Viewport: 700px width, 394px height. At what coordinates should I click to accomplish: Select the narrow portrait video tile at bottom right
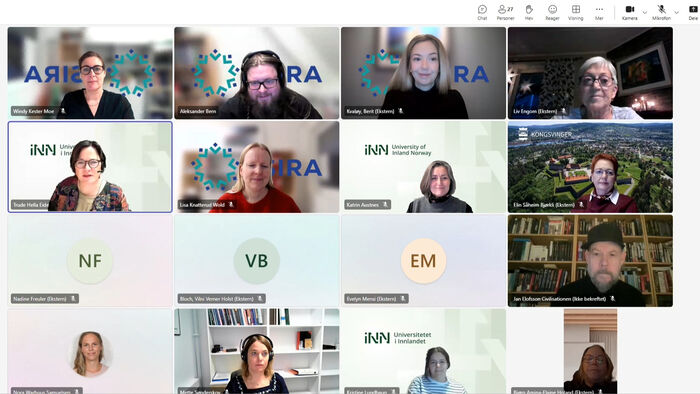pyautogui.click(x=590, y=351)
